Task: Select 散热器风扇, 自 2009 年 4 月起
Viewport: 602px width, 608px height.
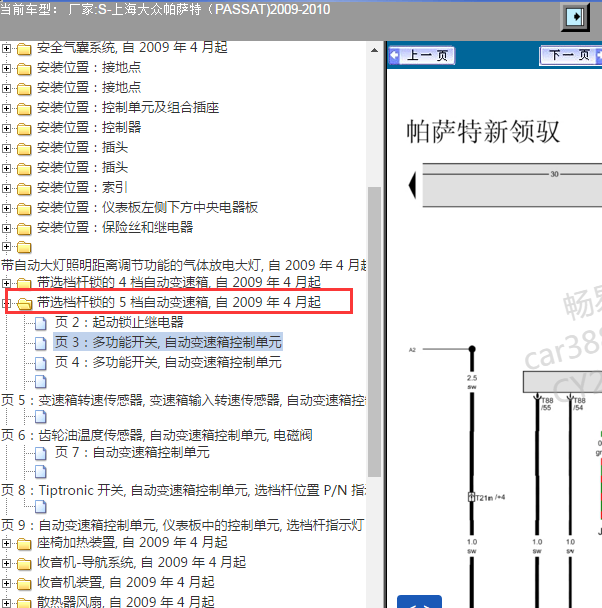Action: click(x=125, y=602)
